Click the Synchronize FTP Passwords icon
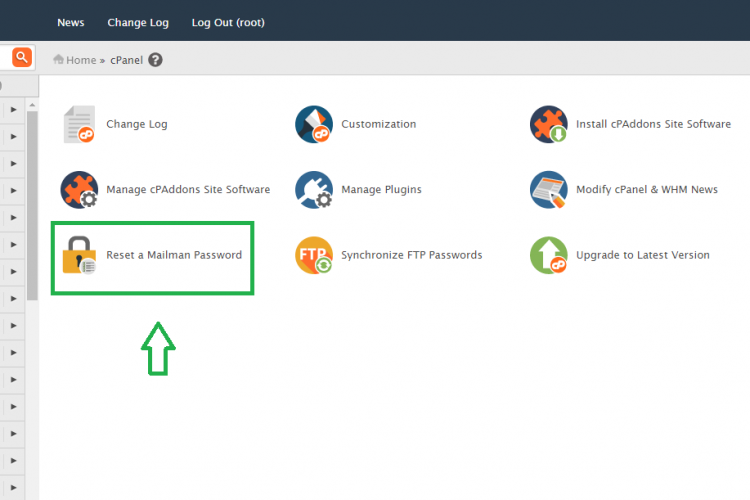 [x=314, y=255]
